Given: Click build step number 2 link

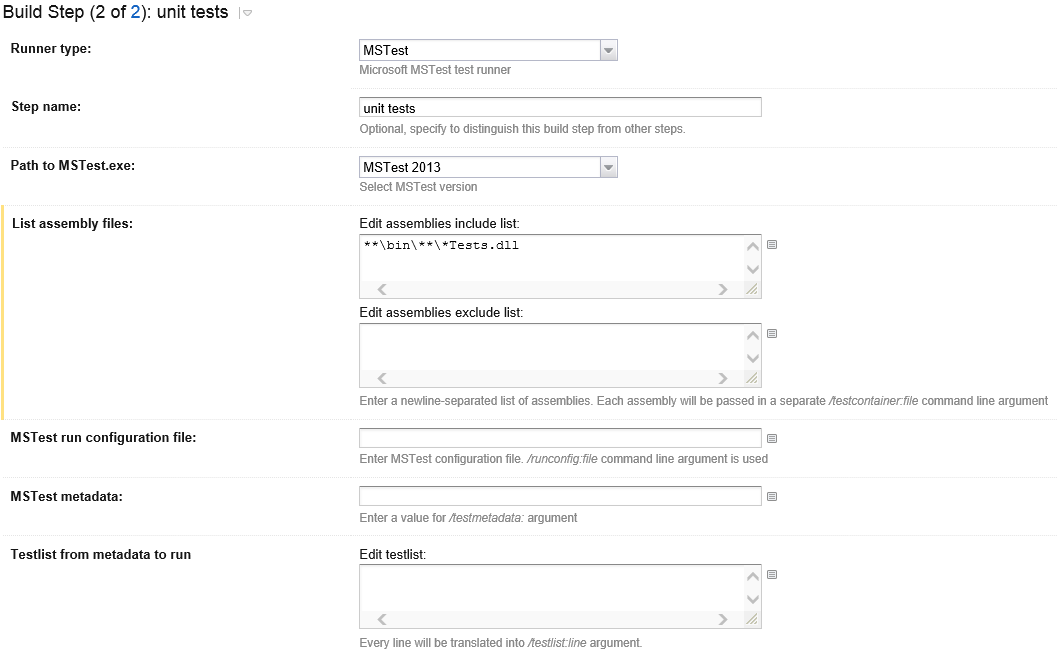Looking at the screenshot, I should click(135, 12).
